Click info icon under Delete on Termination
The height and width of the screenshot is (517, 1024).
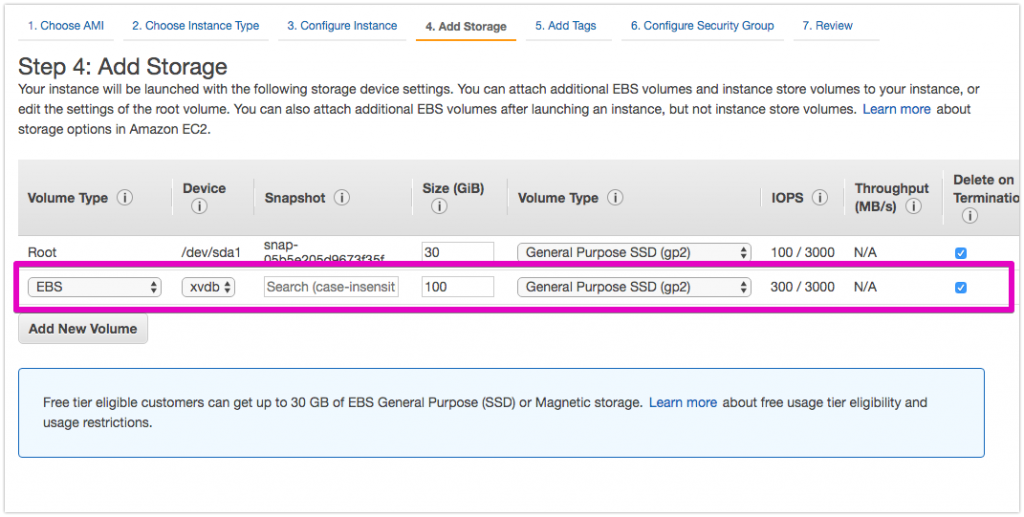(x=969, y=215)
